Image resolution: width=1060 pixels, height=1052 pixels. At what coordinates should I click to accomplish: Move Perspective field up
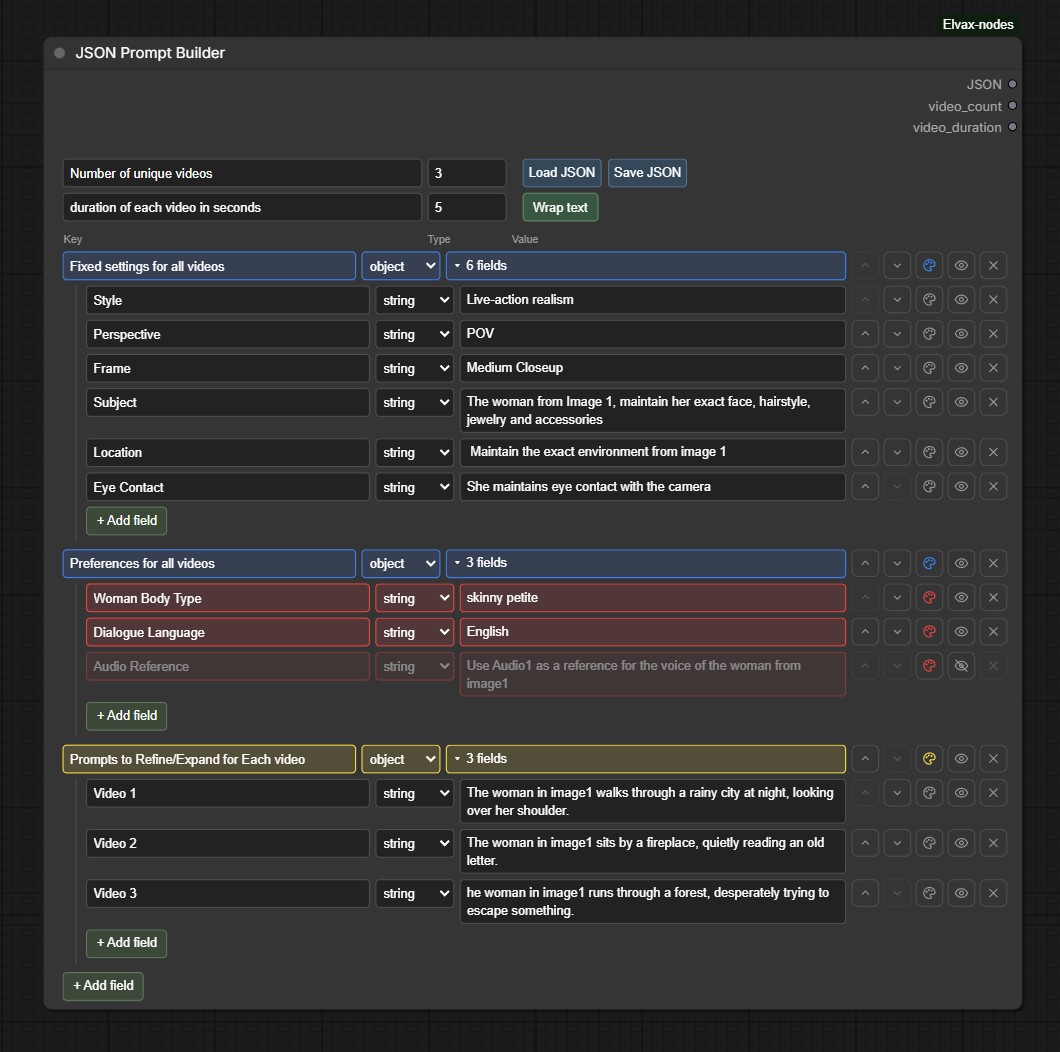[x=865, y=333]
